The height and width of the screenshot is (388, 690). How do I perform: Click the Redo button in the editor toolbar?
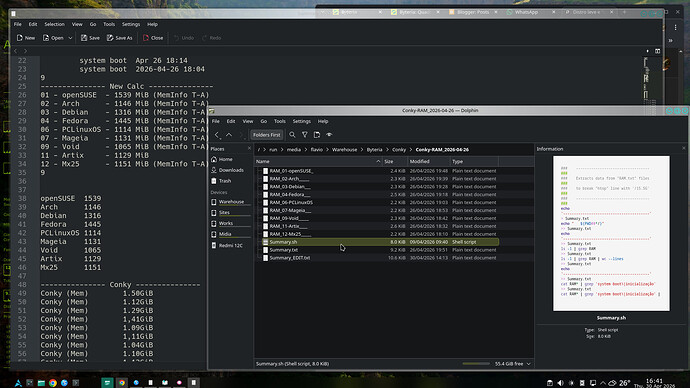point(212,38)
